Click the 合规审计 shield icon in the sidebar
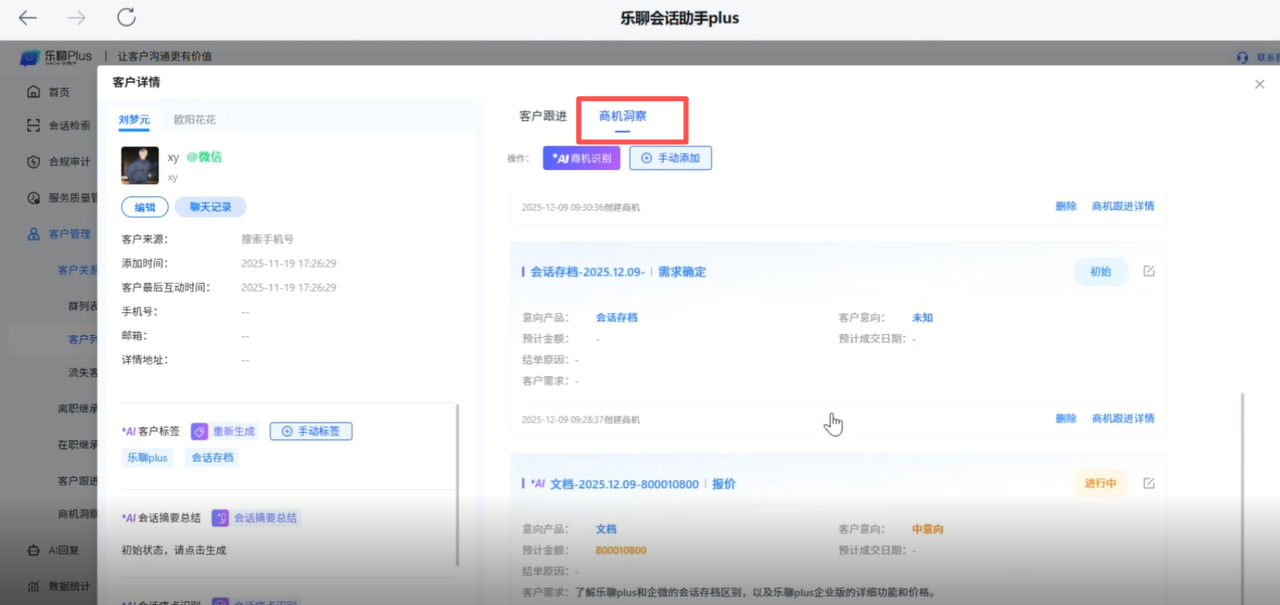Image resolution: width=1280 pixels, height=605 pixels. pos(34,162)
